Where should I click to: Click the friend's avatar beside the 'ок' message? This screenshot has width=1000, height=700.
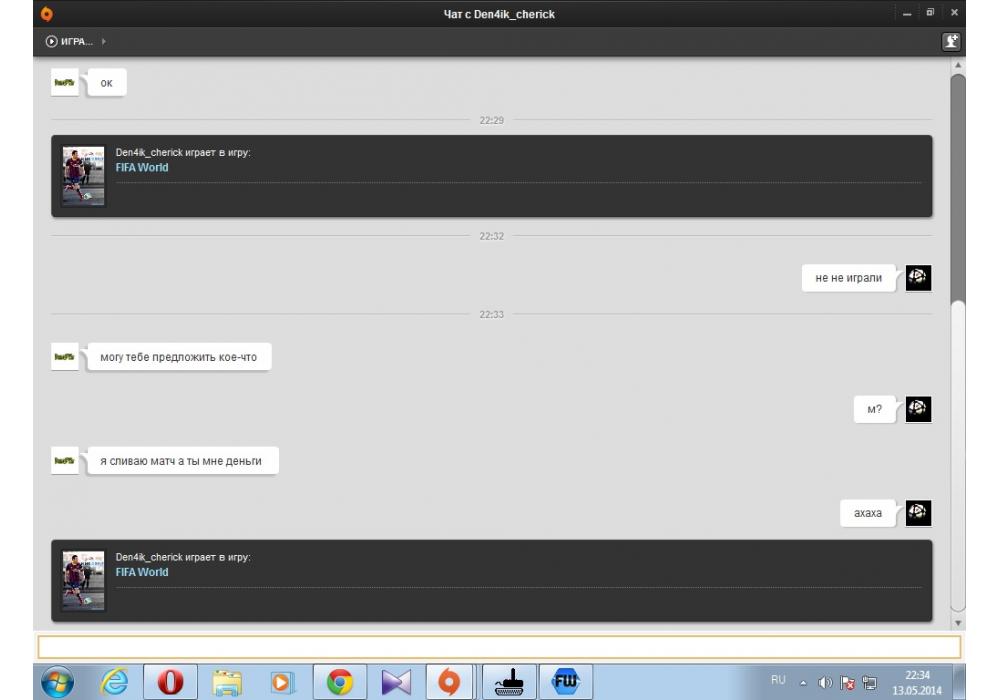point(65,83)
